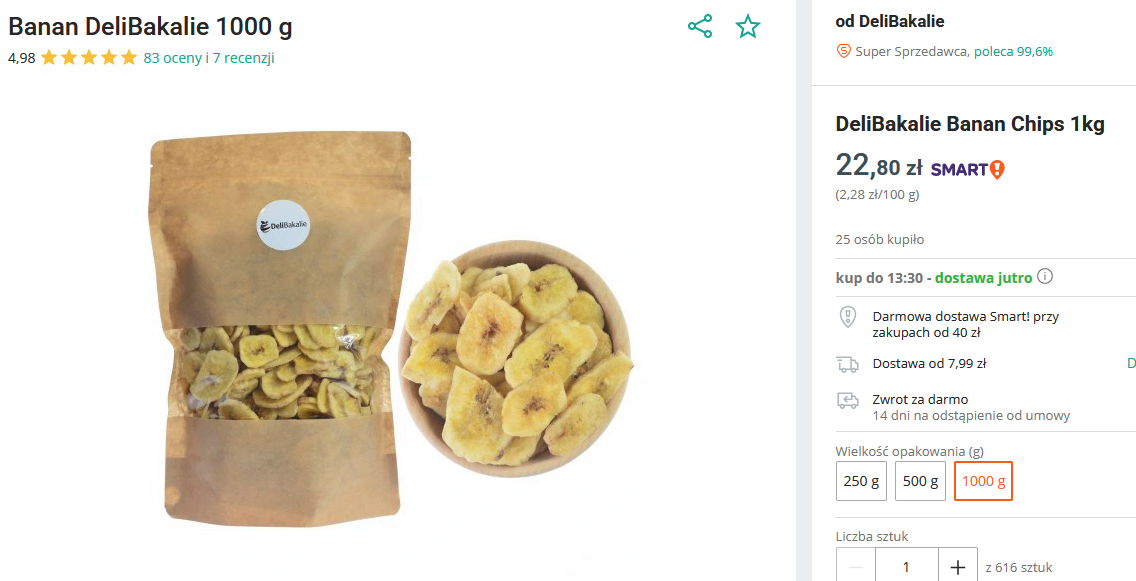Click the delivery info circle icon

click(x=1046, y=277)
